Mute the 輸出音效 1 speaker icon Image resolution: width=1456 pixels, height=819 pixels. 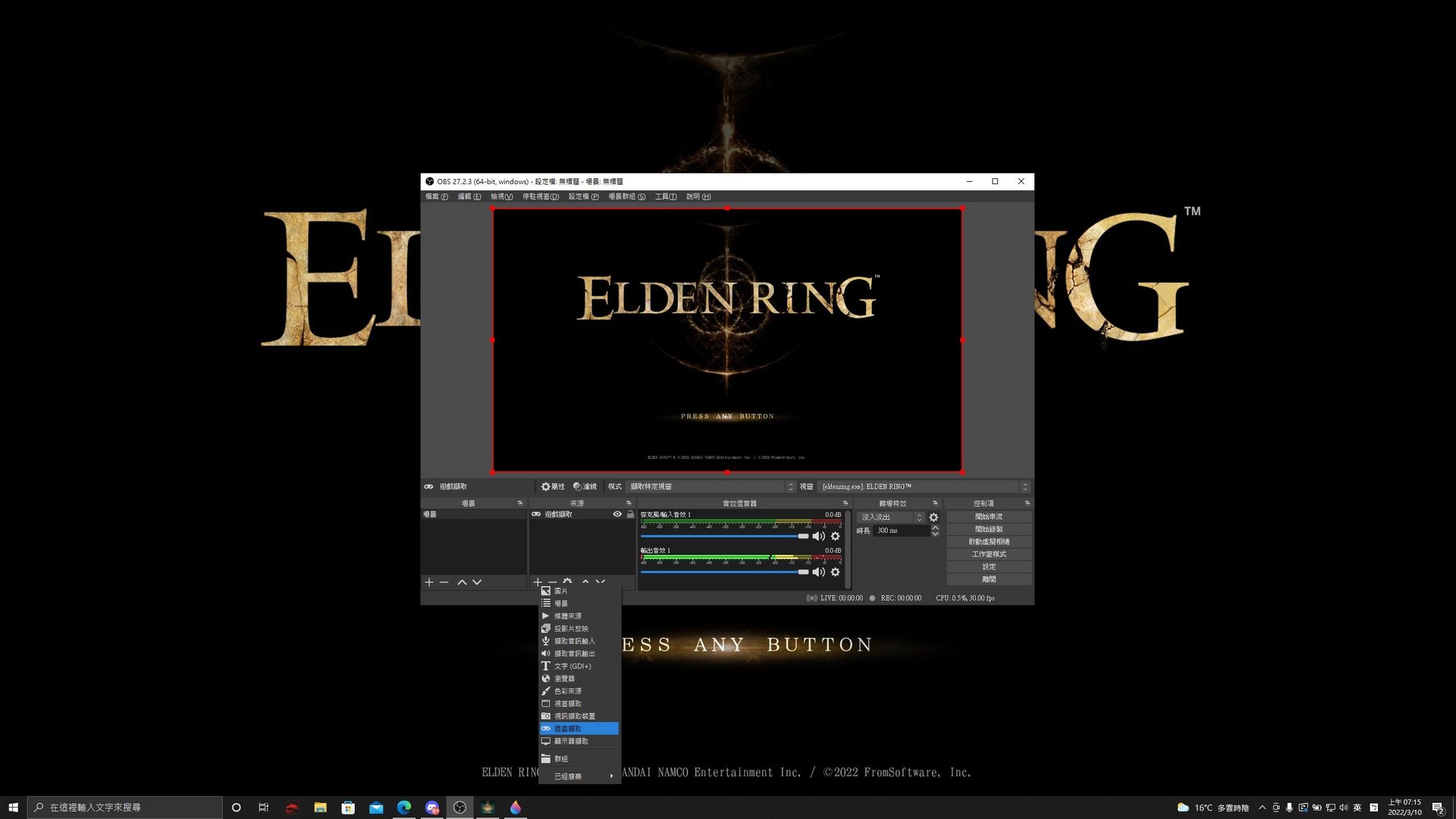coord(818,572)
